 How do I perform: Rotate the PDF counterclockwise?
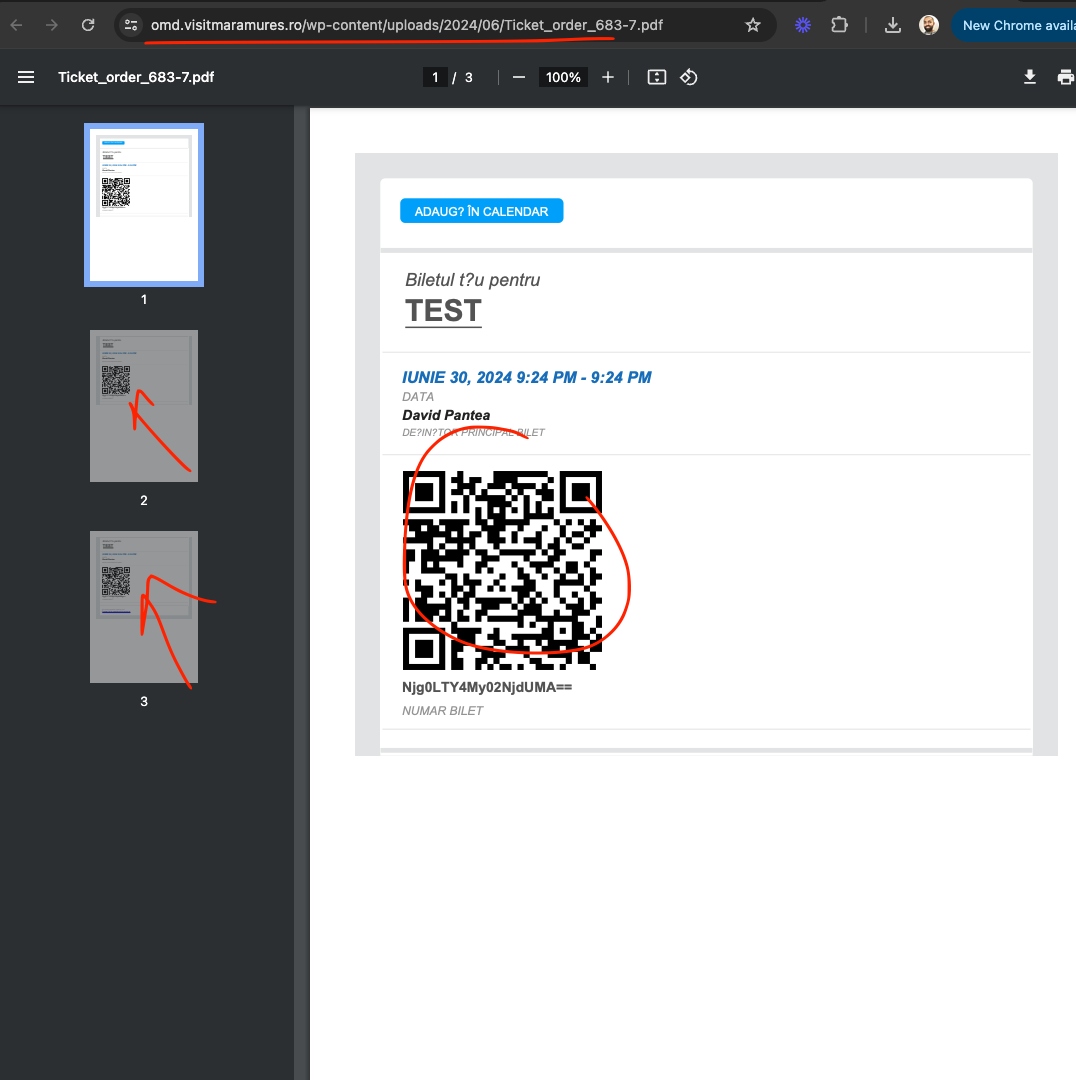pyautogui.click(x=689, y=77)
